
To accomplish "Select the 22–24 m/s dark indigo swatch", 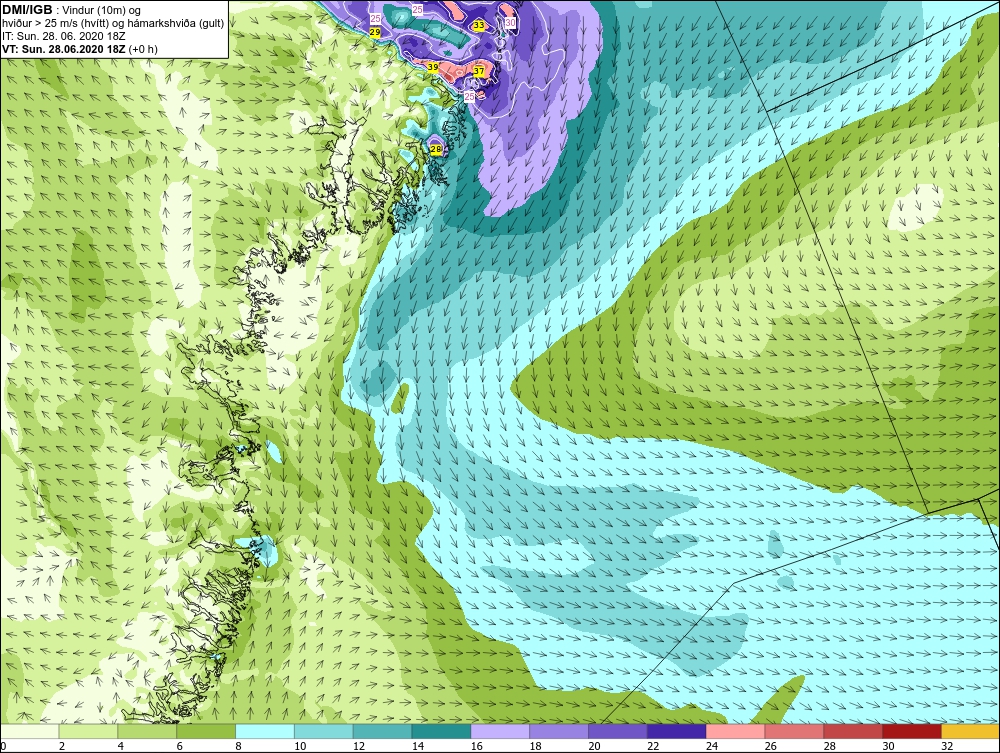I will pos(677,731).
